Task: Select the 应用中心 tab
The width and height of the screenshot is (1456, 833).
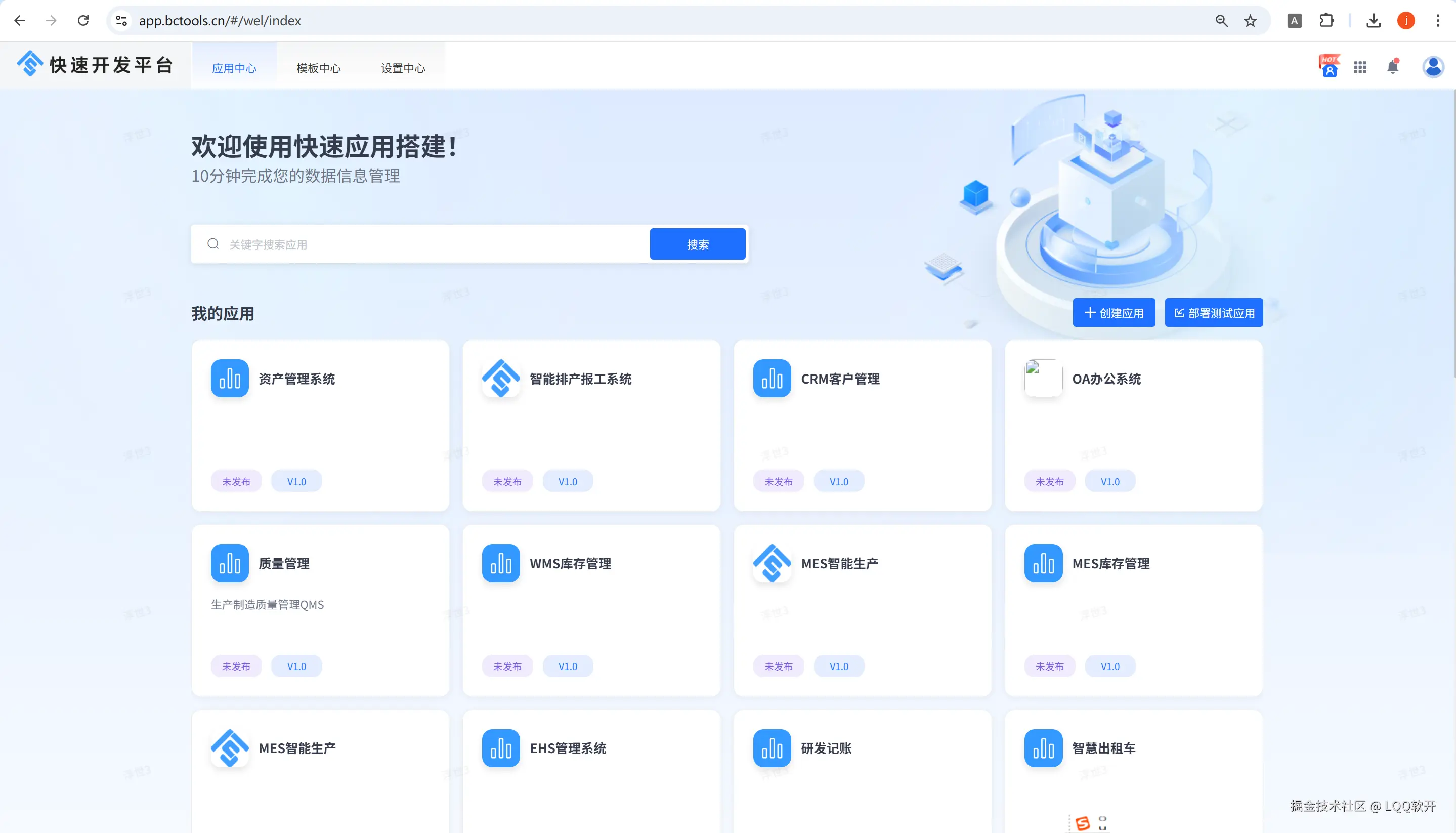Action: 234,68
